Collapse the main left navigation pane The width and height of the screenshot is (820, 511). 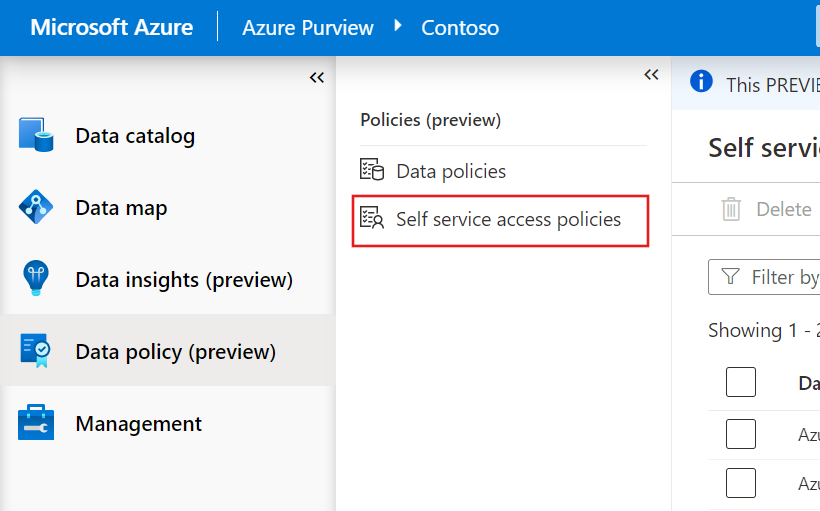tap(317, 77)
